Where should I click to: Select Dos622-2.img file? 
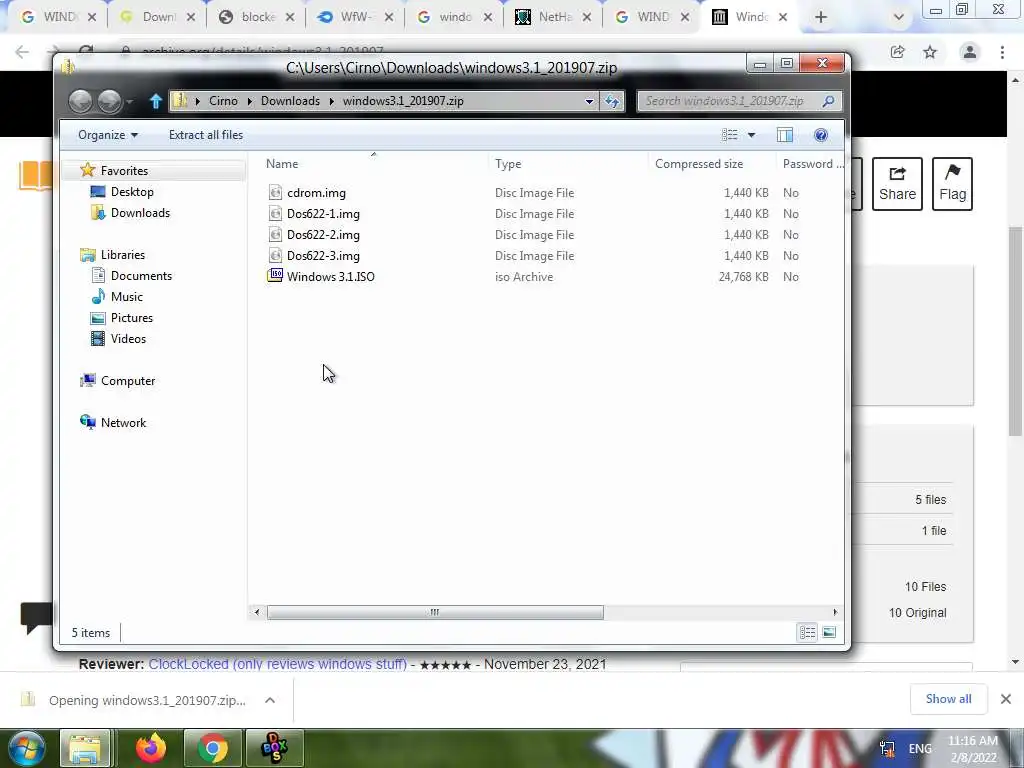(323, 234)
